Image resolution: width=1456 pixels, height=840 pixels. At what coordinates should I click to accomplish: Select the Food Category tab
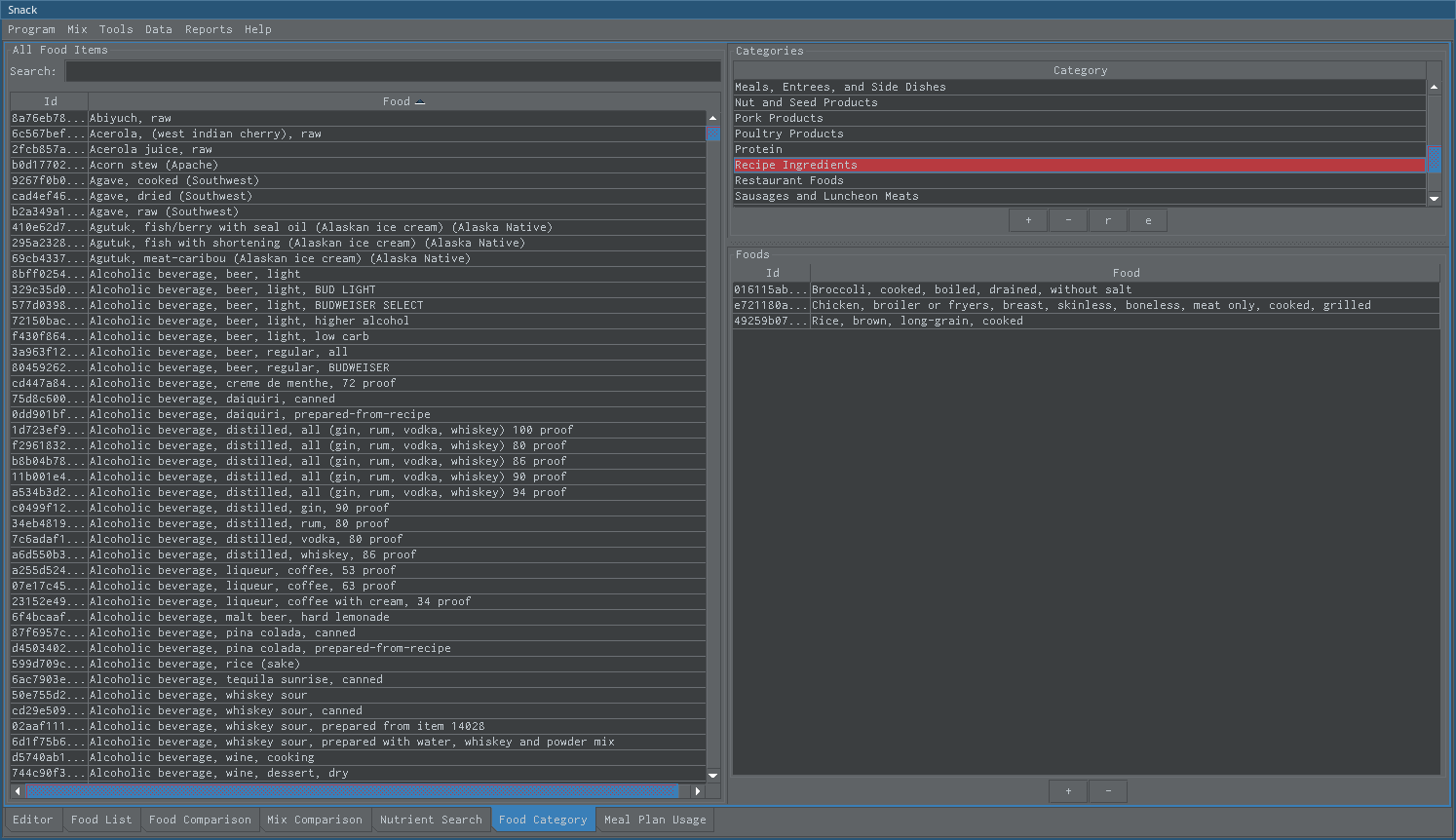(543, 820)
